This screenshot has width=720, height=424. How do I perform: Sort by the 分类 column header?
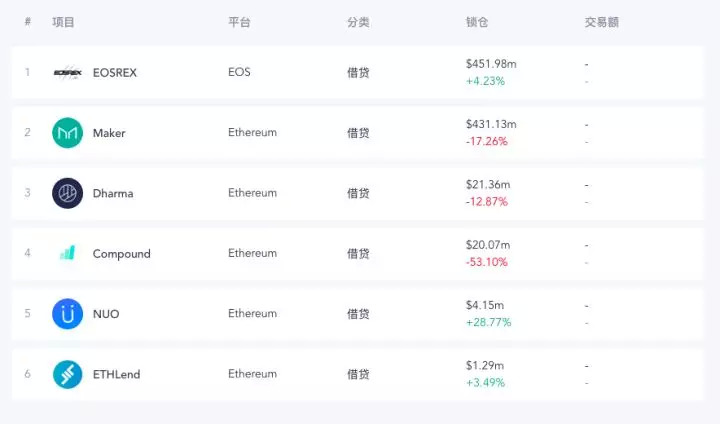[358, 22]
